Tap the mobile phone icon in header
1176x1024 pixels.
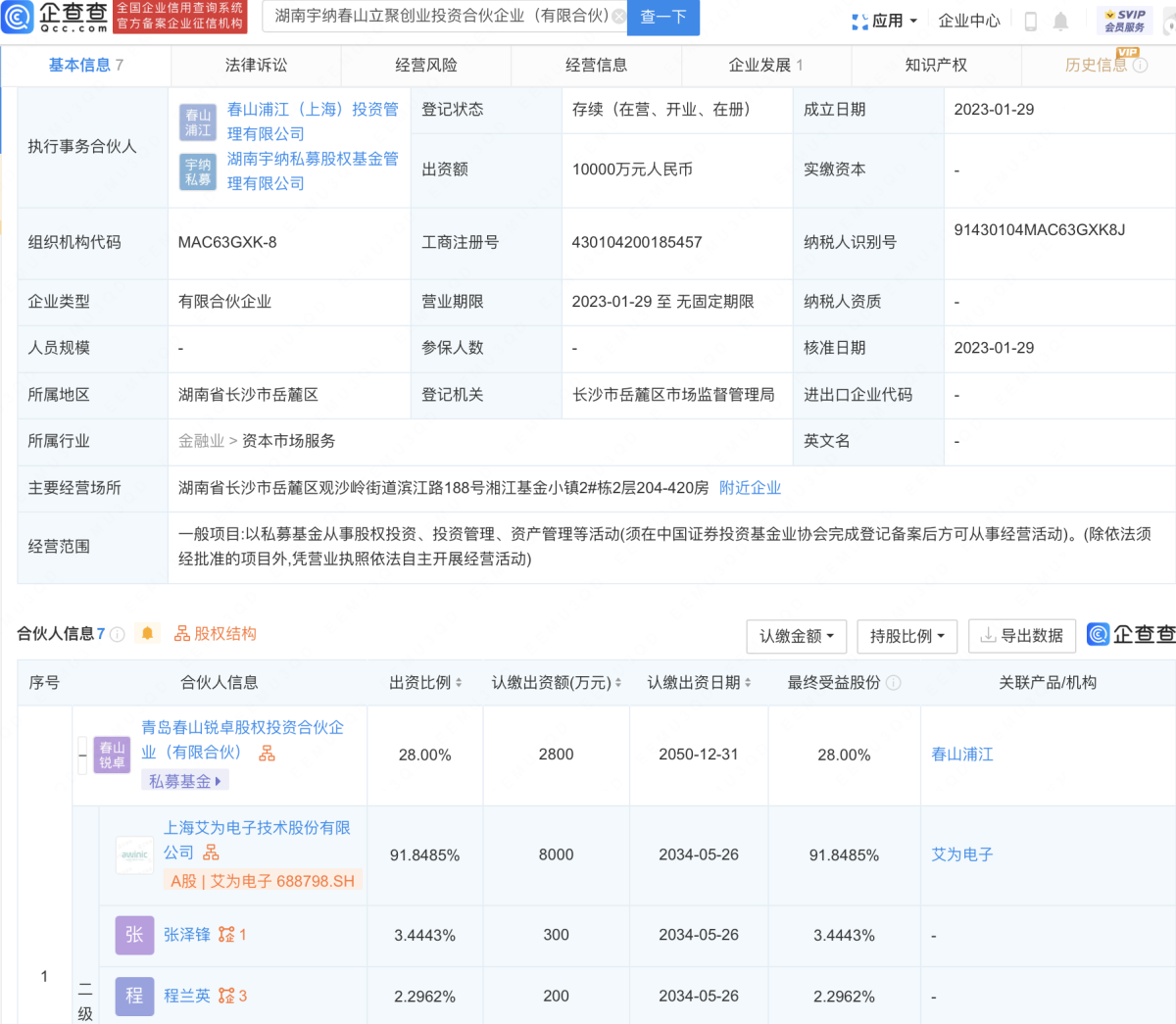click(x=1030, y=21)
